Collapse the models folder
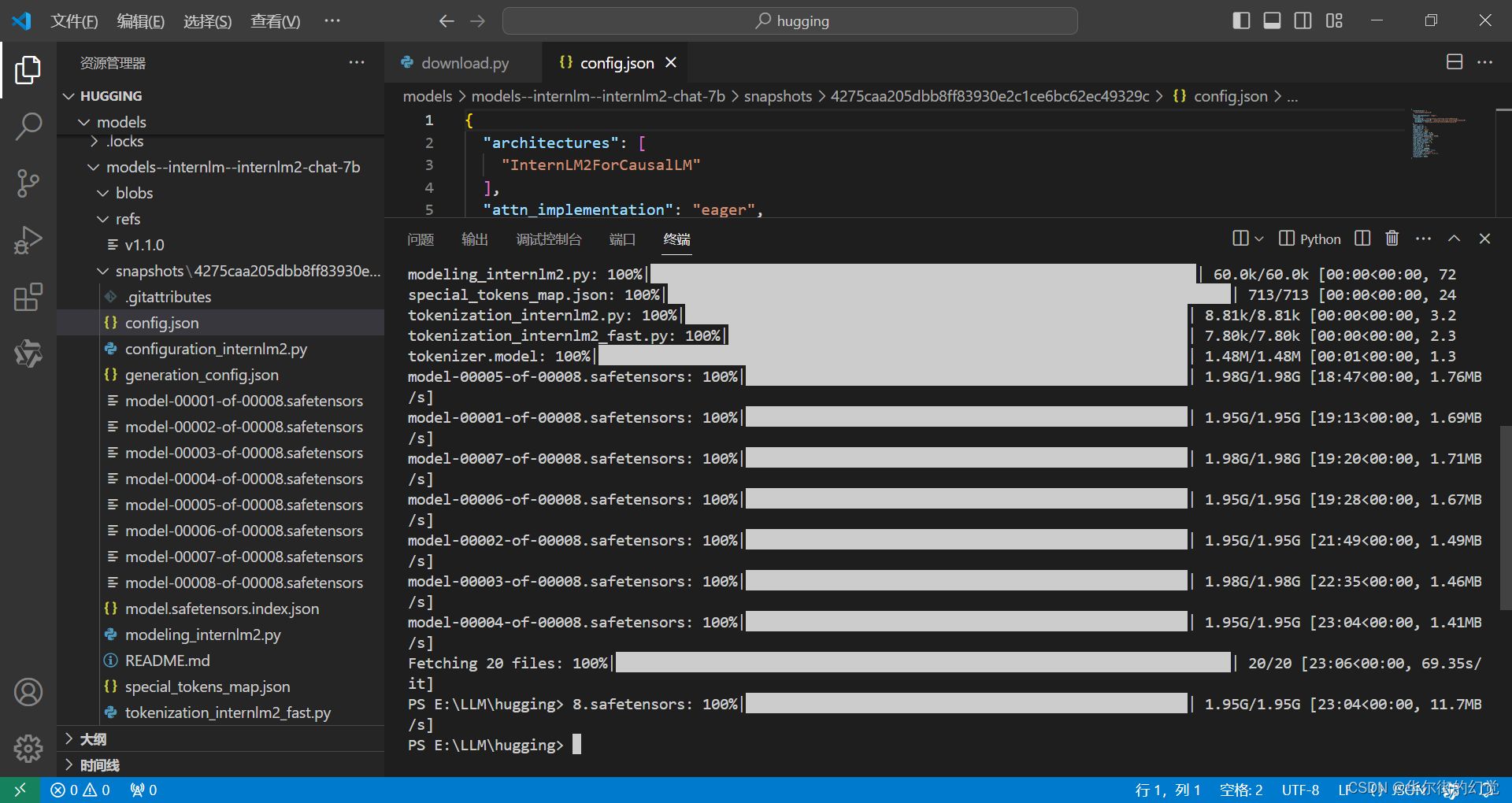Screen dimensions: 1512x803 pyautogui.click(x=220, y=122)
